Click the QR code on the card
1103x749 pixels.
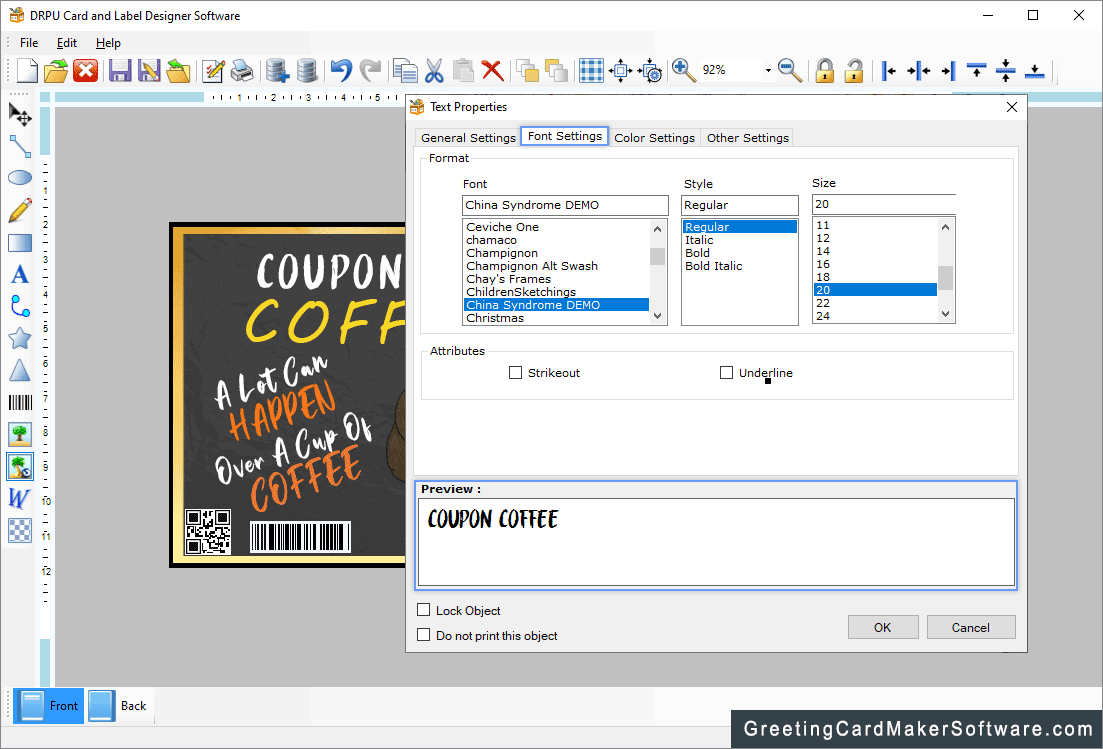[208, 532]
